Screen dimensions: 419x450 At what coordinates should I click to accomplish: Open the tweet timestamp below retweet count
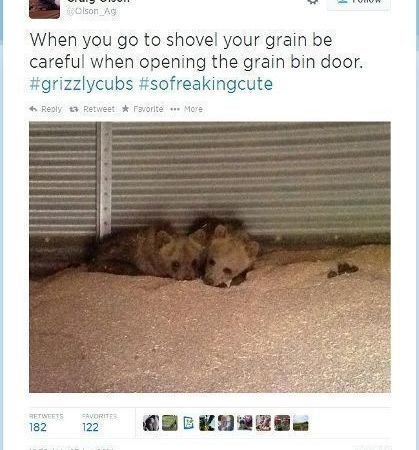coord(72,448)
